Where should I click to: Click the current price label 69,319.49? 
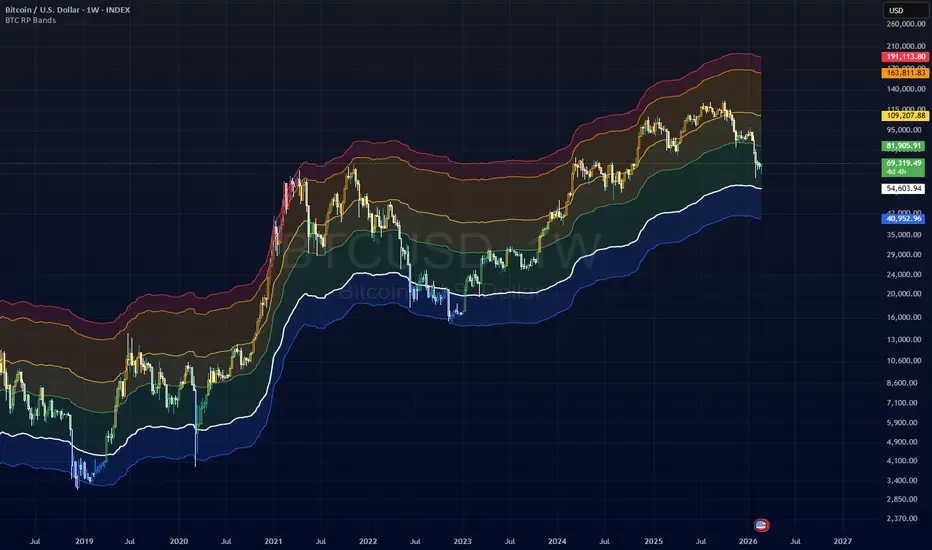pos(903,166)
